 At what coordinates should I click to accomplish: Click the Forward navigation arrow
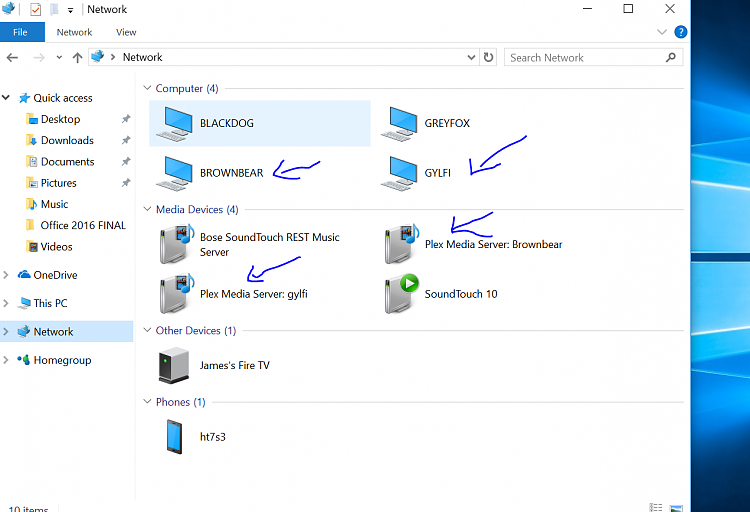[x=39, y=58]
